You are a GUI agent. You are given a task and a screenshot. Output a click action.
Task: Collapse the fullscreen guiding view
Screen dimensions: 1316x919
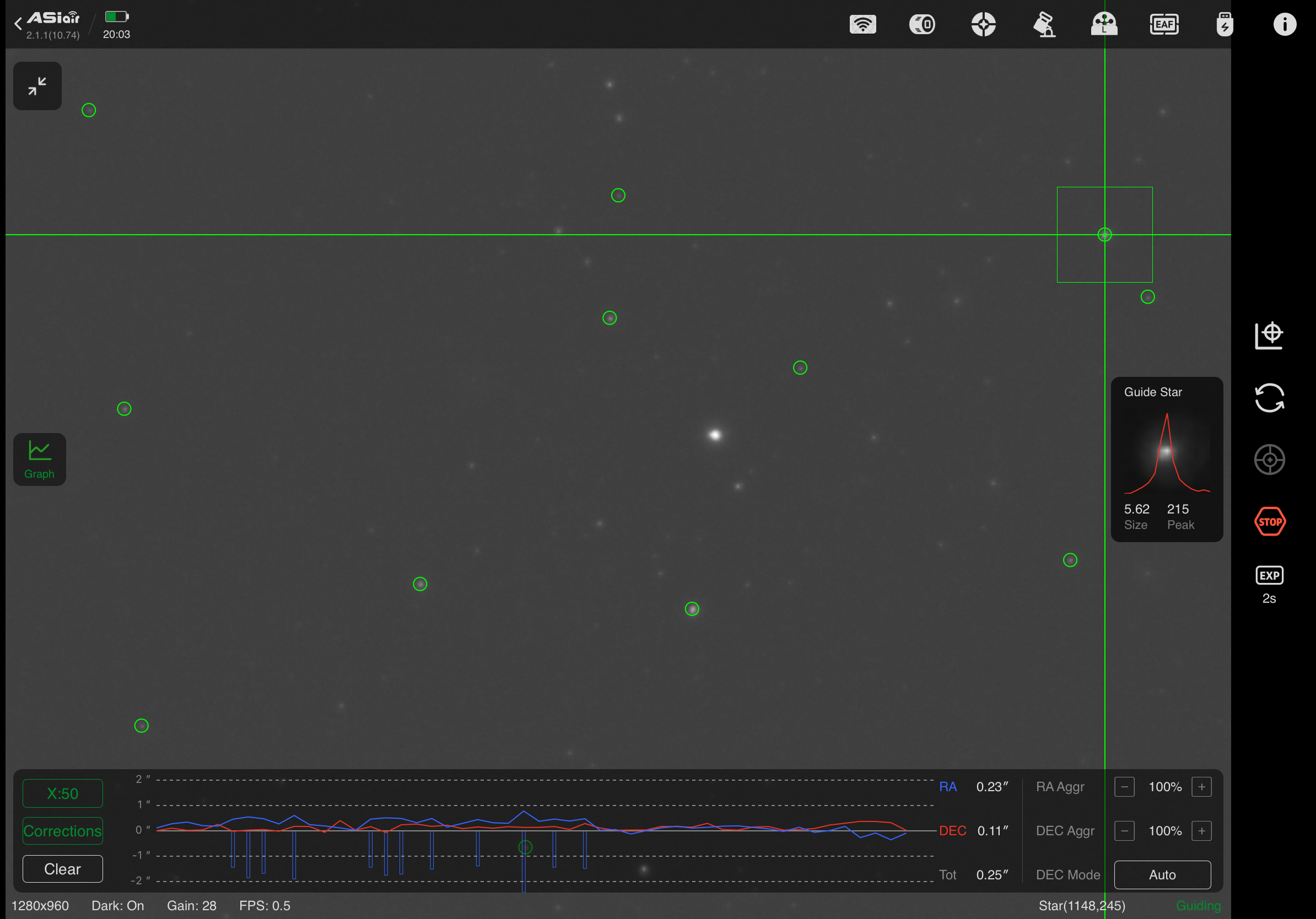coord(37,86)
